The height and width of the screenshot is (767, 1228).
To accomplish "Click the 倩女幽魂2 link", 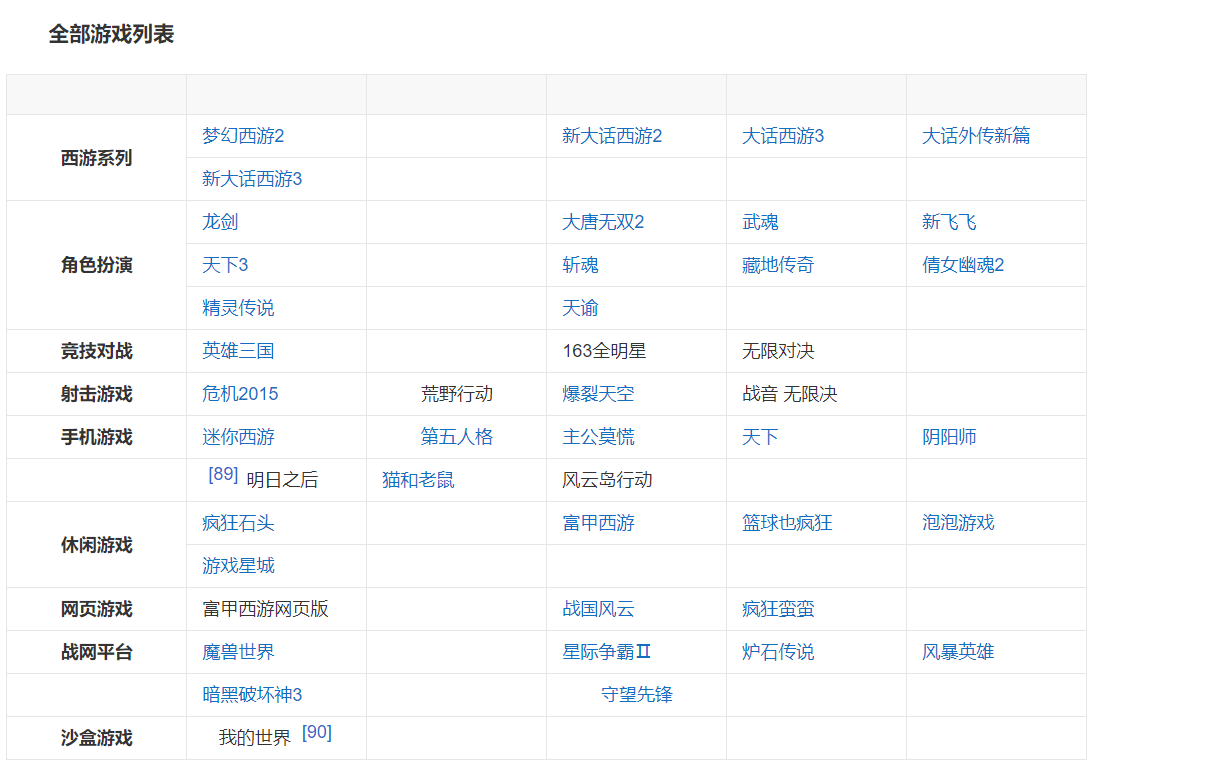I will 963,265.
